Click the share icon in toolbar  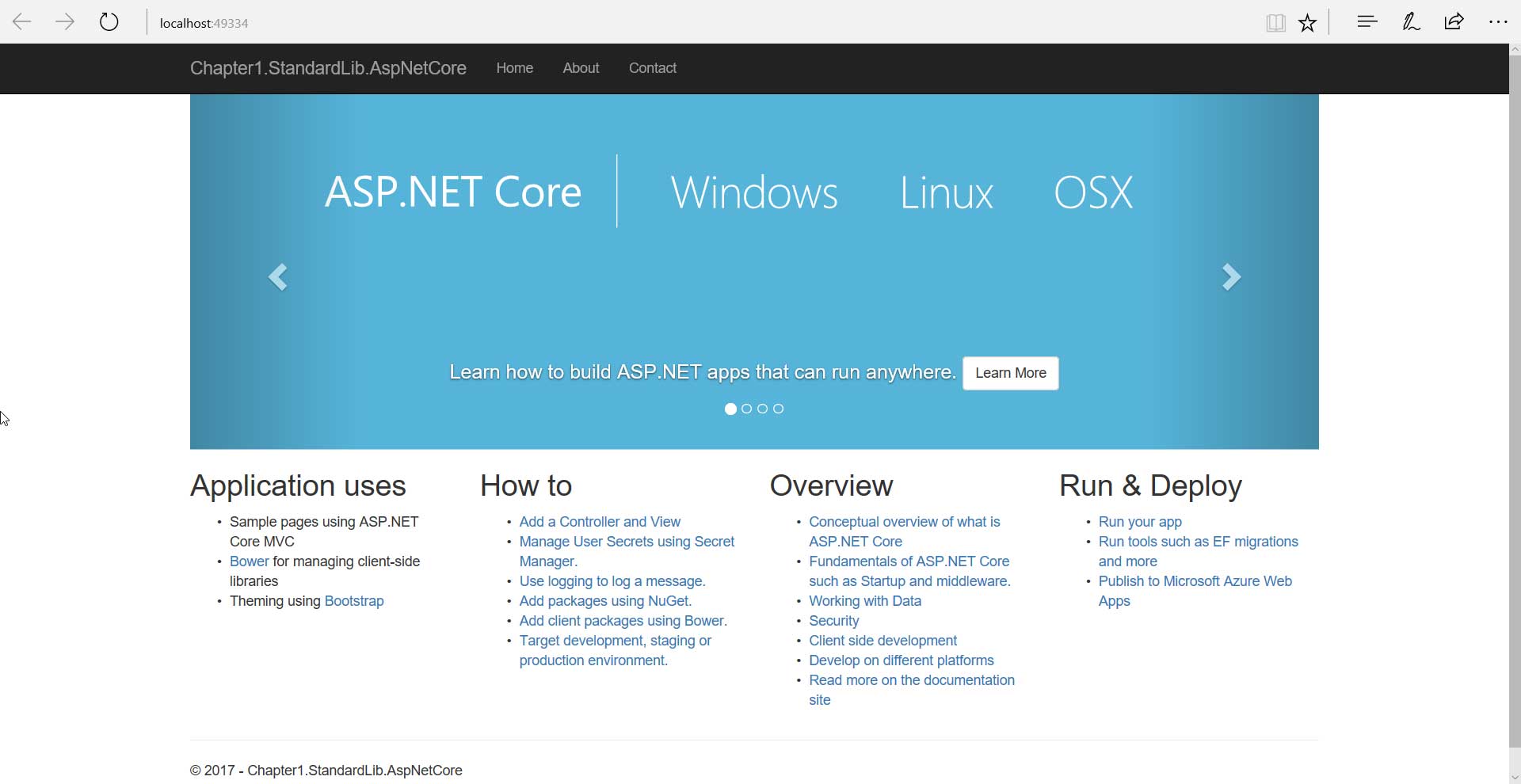point(1454,22)
